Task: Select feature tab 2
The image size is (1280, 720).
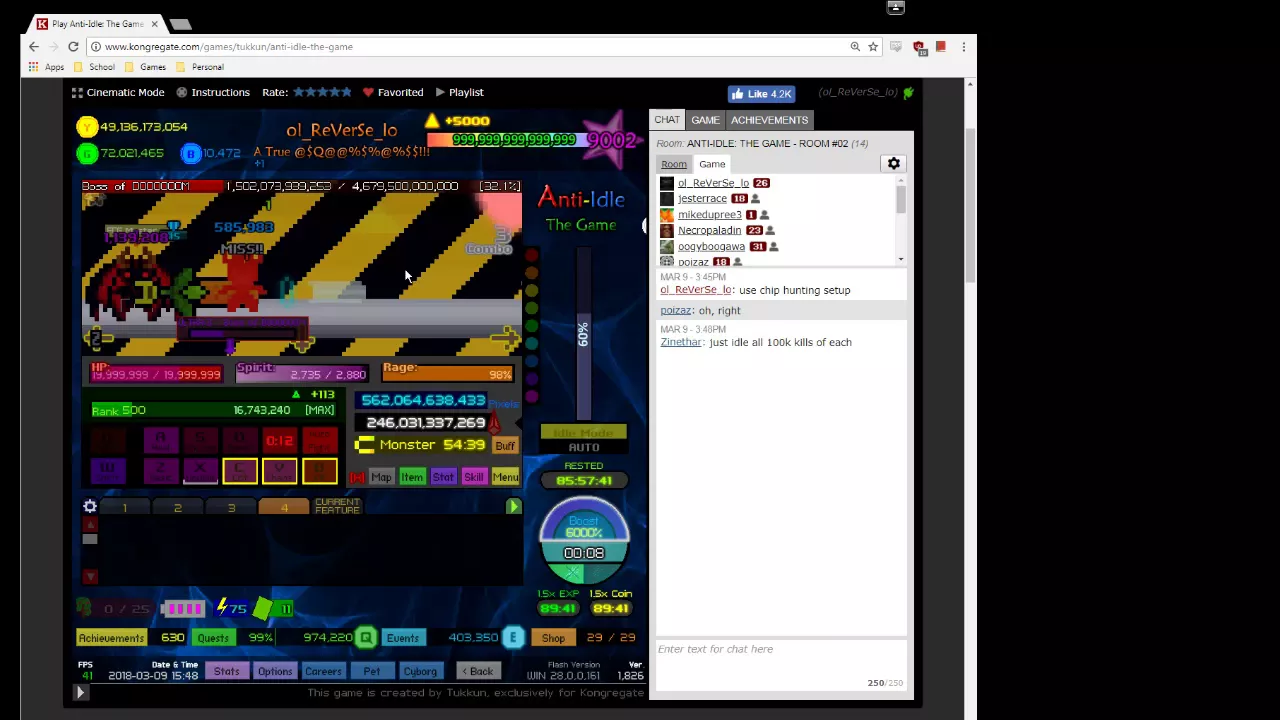Action: tap(177, 508)
